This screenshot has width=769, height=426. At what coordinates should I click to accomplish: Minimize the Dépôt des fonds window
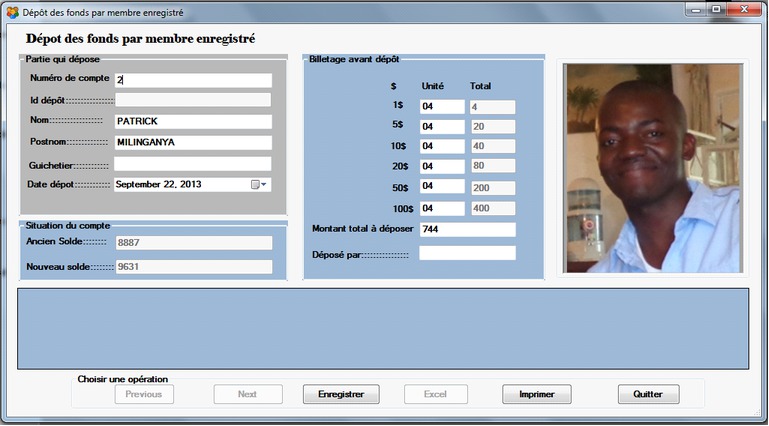pyautogui.click(x=695, y=10)
